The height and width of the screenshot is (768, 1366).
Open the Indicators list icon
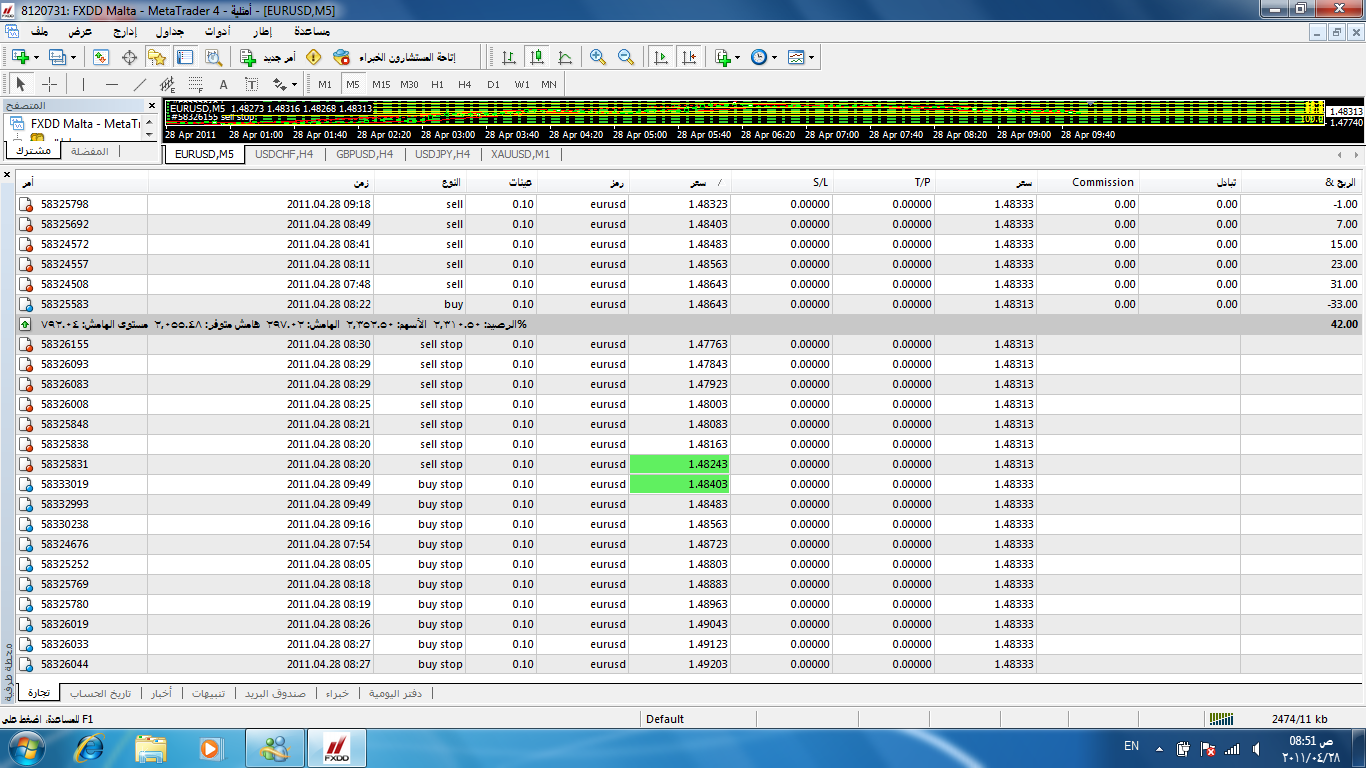click(x=723, y=57)
